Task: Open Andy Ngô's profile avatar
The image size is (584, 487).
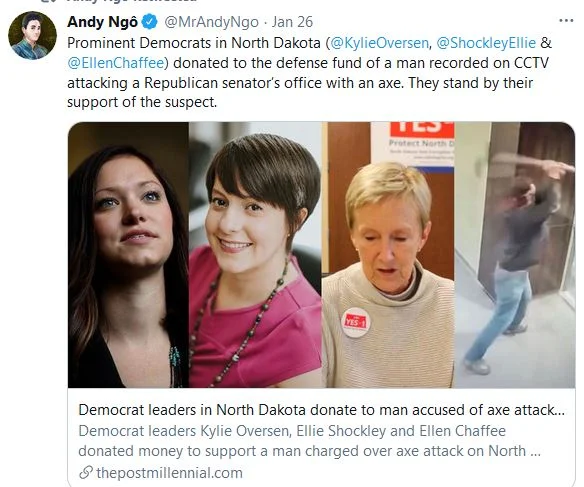Action: click(32, 35)
